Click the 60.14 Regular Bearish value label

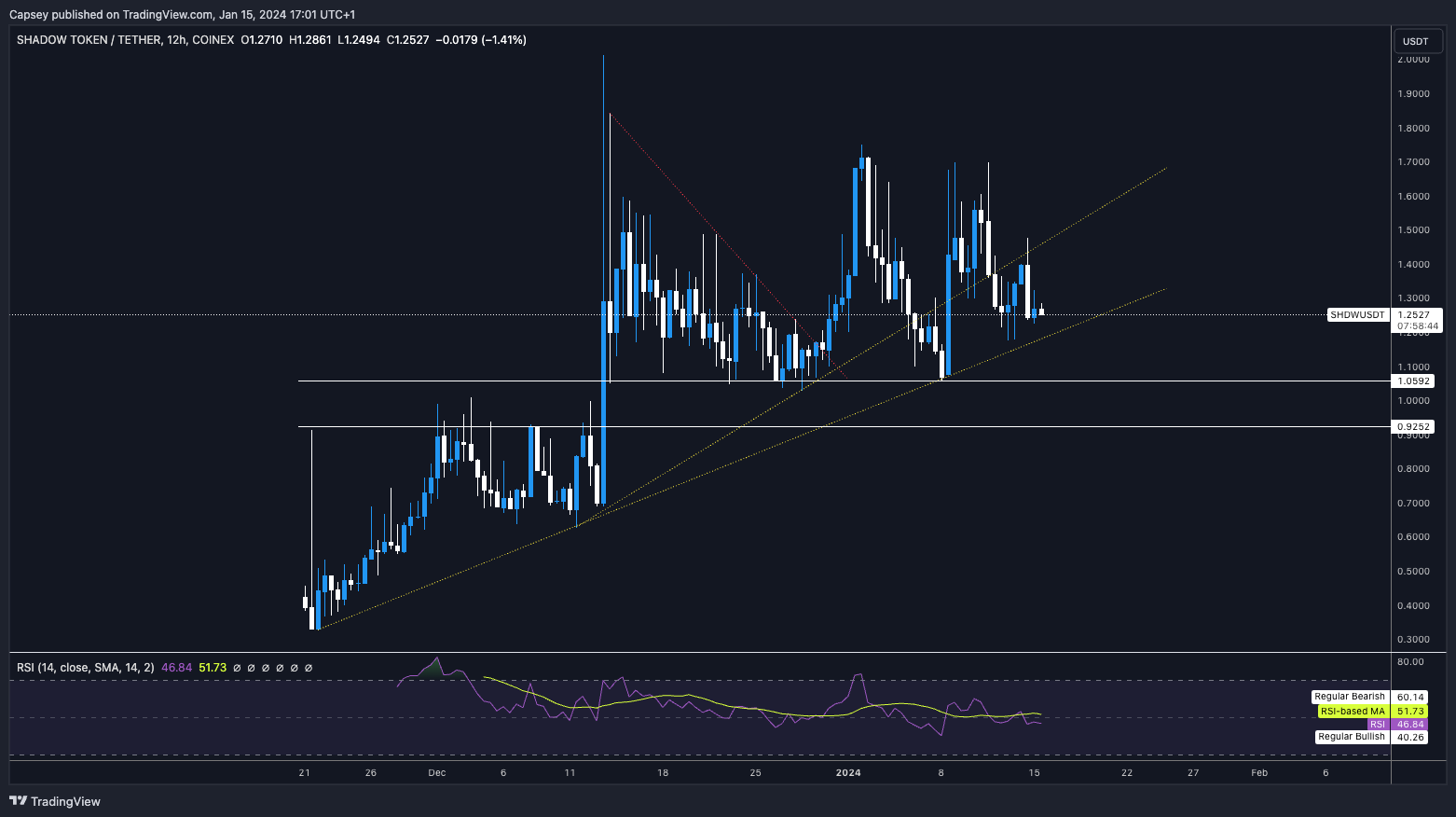tap(1410, 697)
